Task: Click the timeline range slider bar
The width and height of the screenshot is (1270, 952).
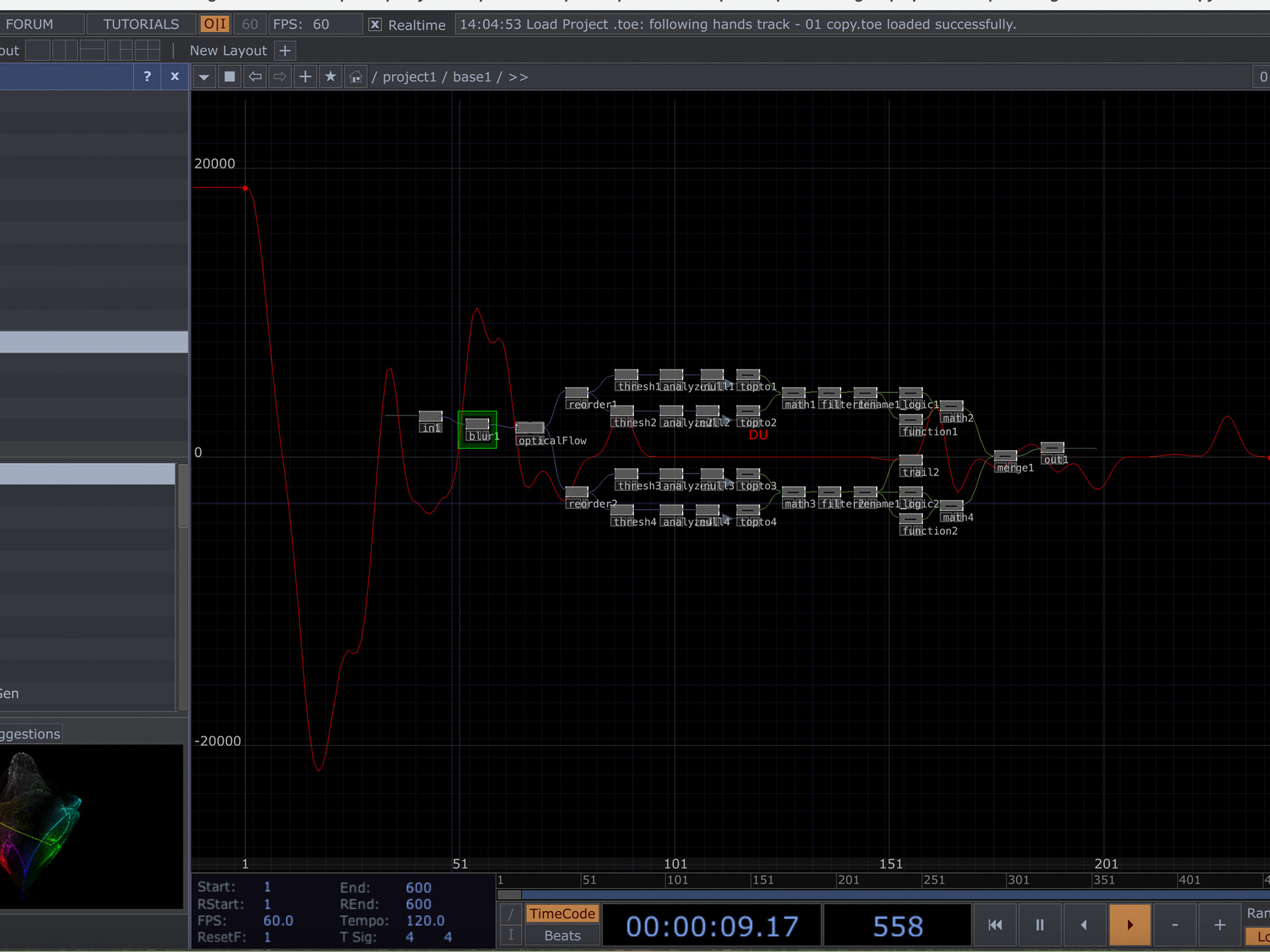Action: click(861, 895)
